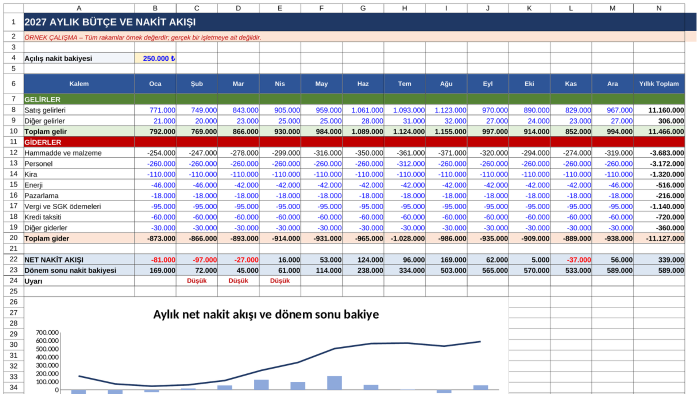The width and height of the screenshot is (700, 394).
Task: Select February net cash flow -97.000
Action: [x=197, y=259]
